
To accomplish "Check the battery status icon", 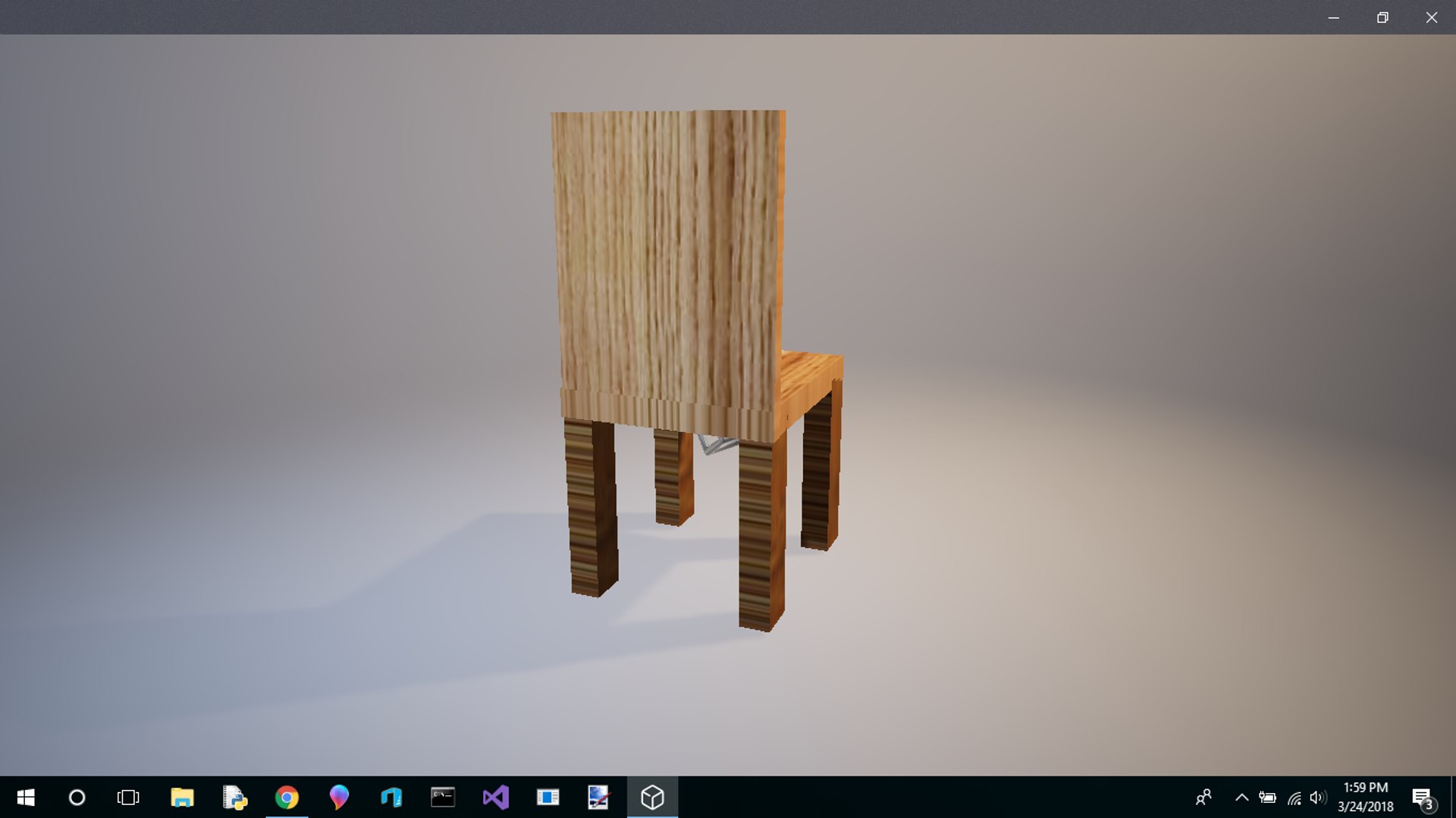I will [1267, 798].
